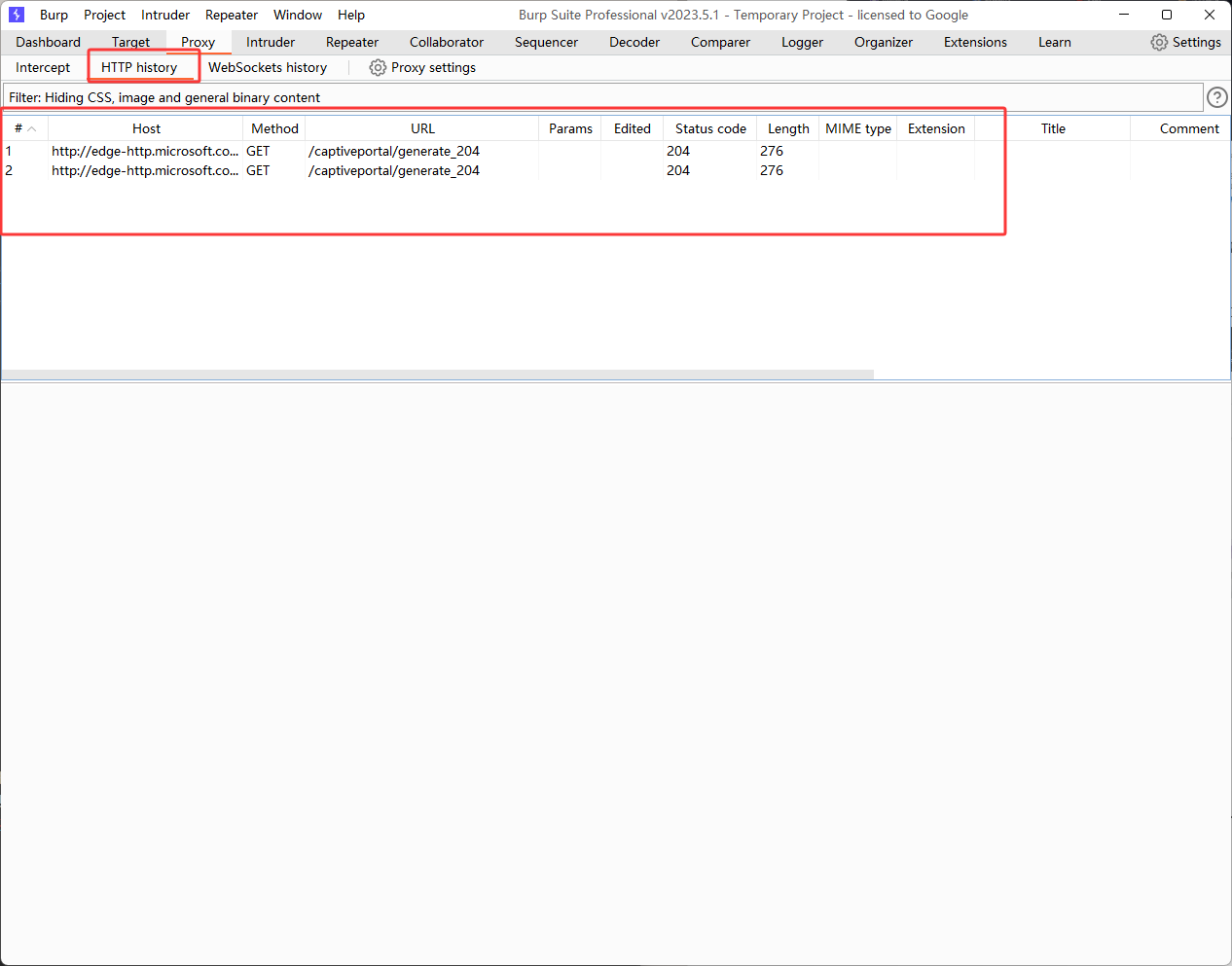The height and width of the screenshot is (966, 1232).
Task: Sort by the Params column header
Action: 570,128
